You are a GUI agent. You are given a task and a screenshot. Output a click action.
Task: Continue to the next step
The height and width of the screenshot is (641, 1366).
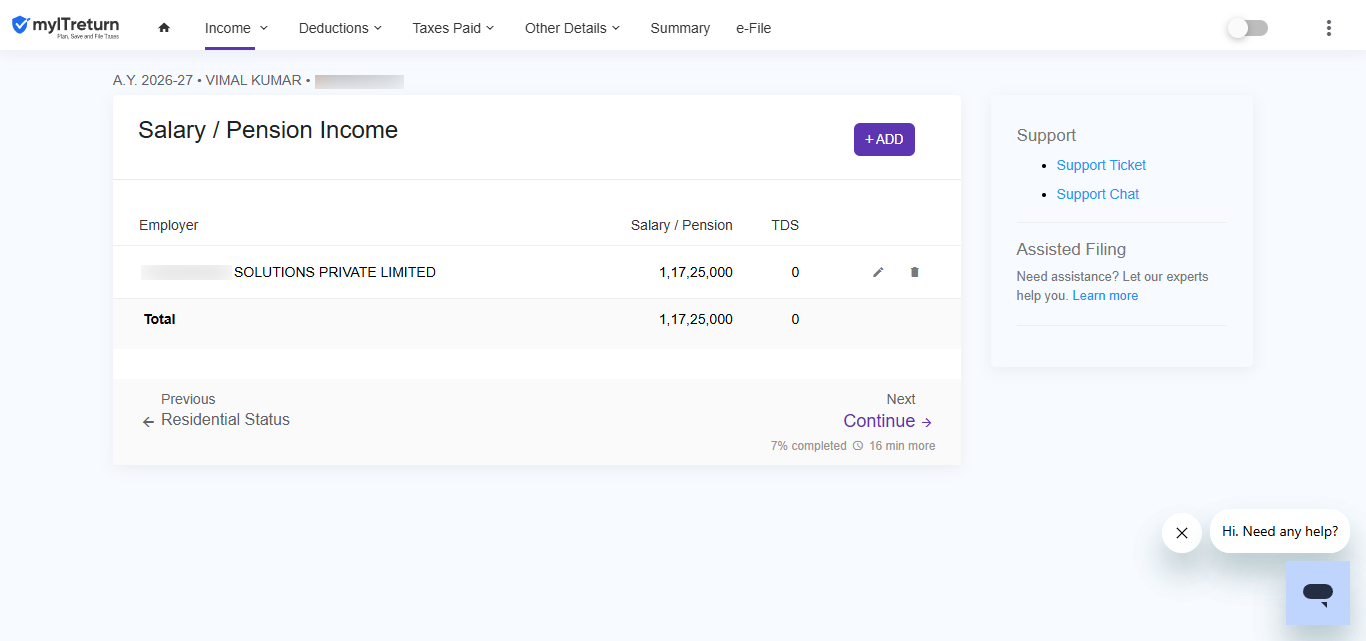point(888,421)
